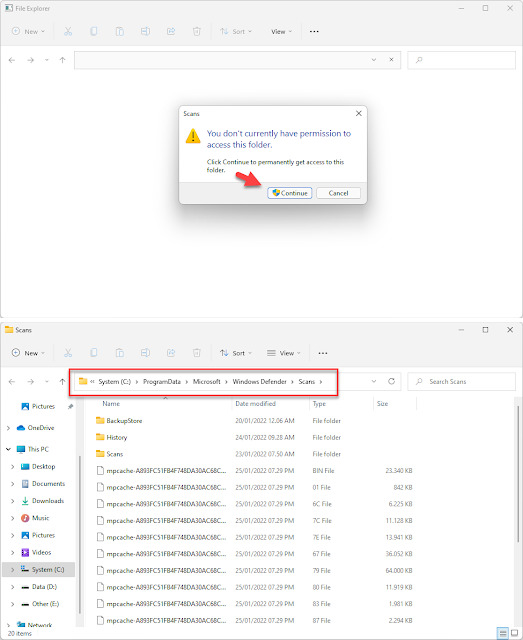
Task: Select OneDrive in the navigation pane
Action: pos(41,428)
